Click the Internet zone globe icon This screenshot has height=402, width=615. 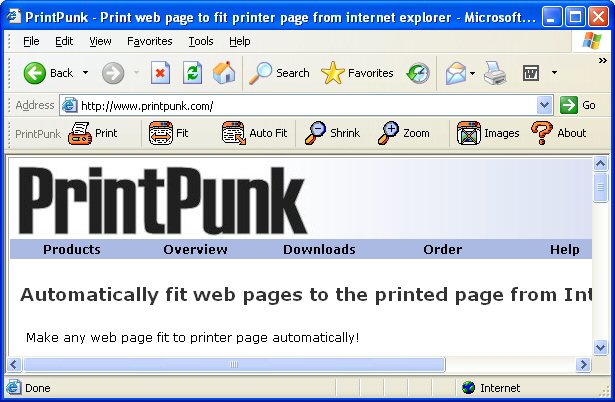click(468, 387)
